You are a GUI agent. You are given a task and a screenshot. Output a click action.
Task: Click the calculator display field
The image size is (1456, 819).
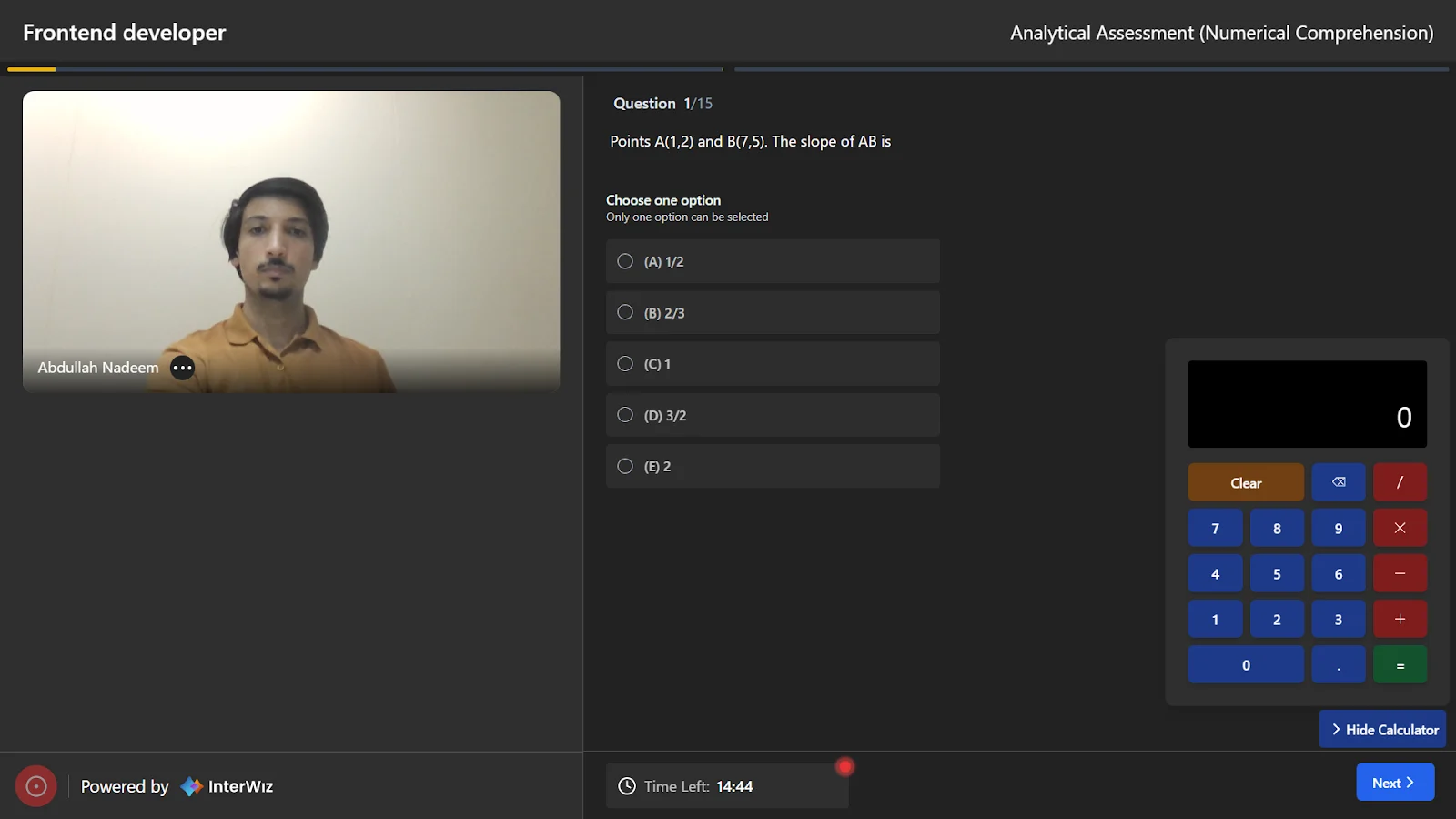point(1308,404)
